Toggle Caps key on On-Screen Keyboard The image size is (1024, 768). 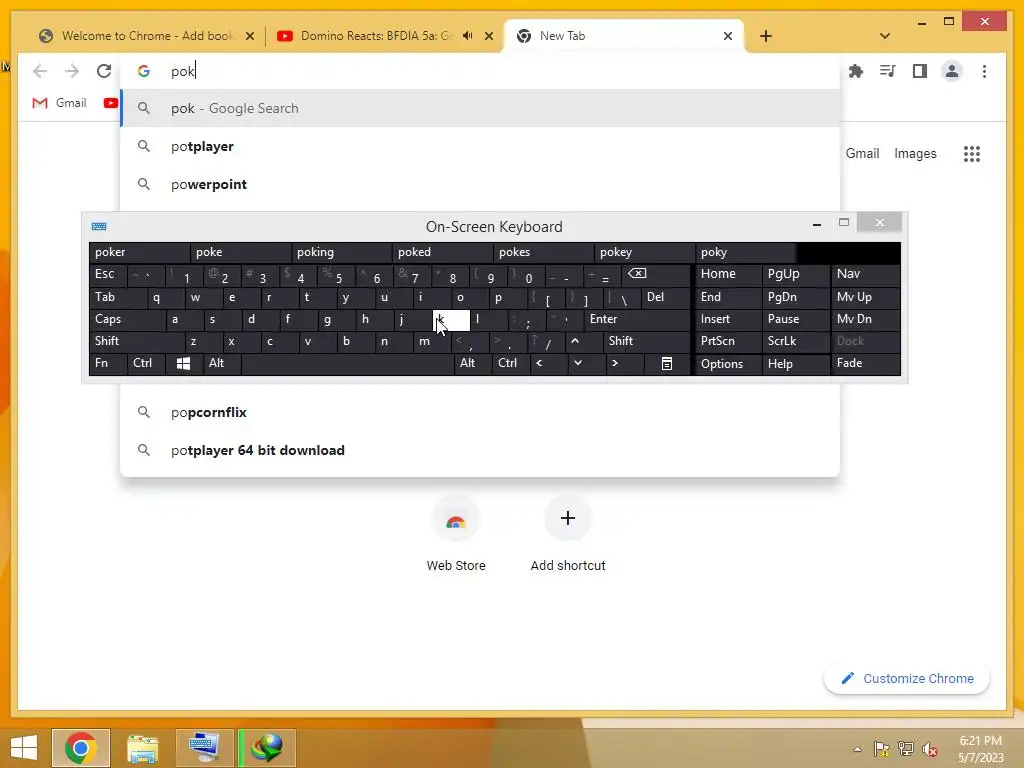127,319
